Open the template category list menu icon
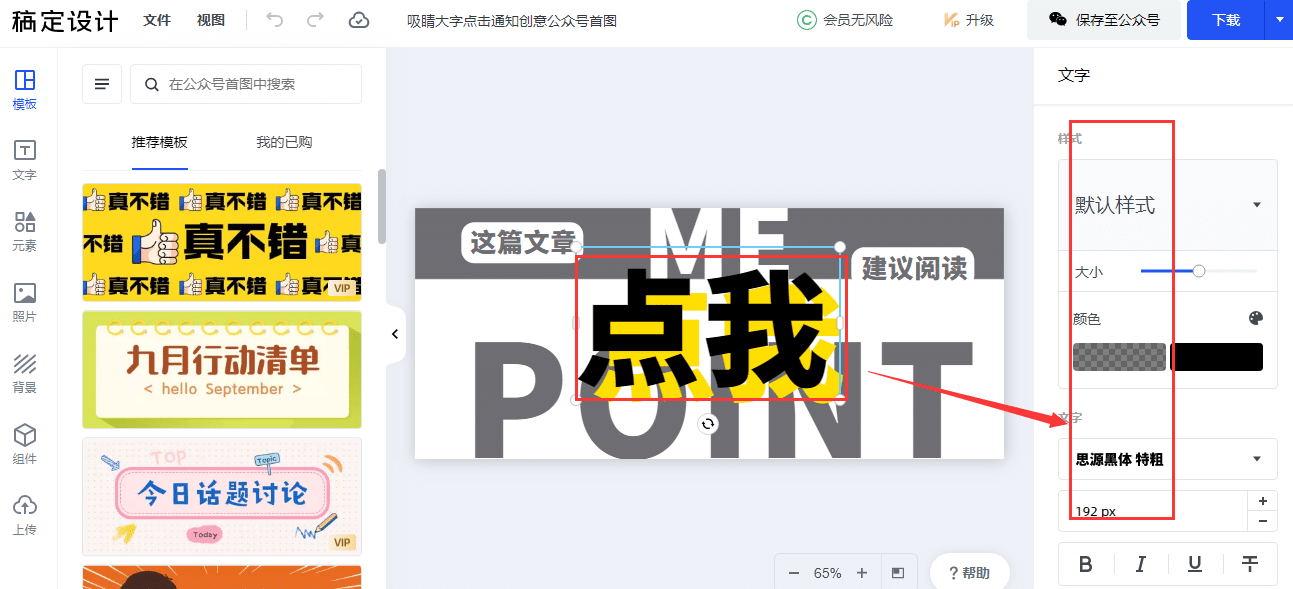The image size is (1293, 589). (x=102, y=84)
